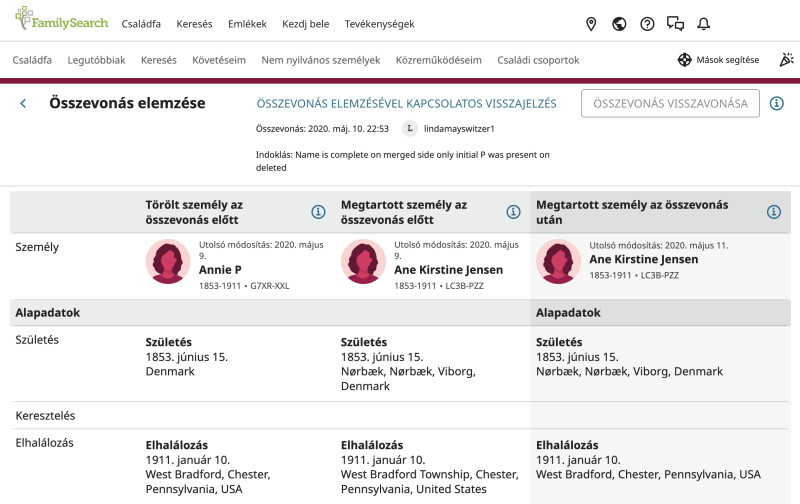Select the Közreműködéseim tab
Viewport: 800px width, 504px height.
(439, 60)
